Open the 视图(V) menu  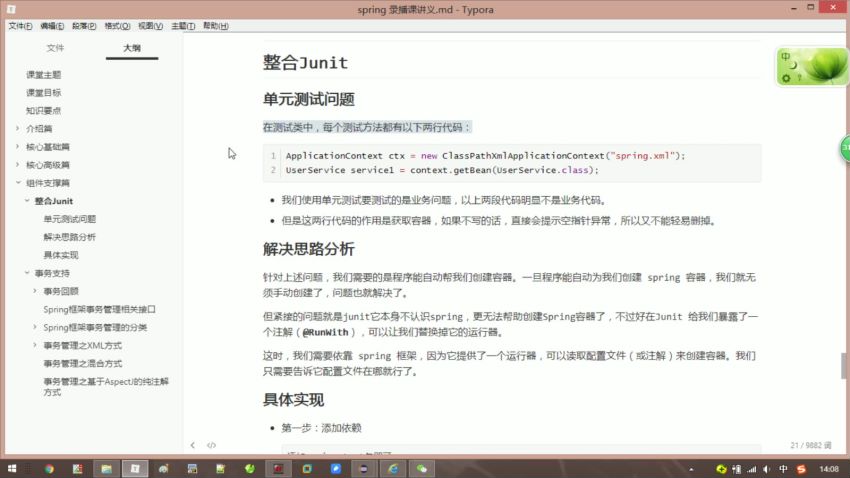tap(150, 26)
